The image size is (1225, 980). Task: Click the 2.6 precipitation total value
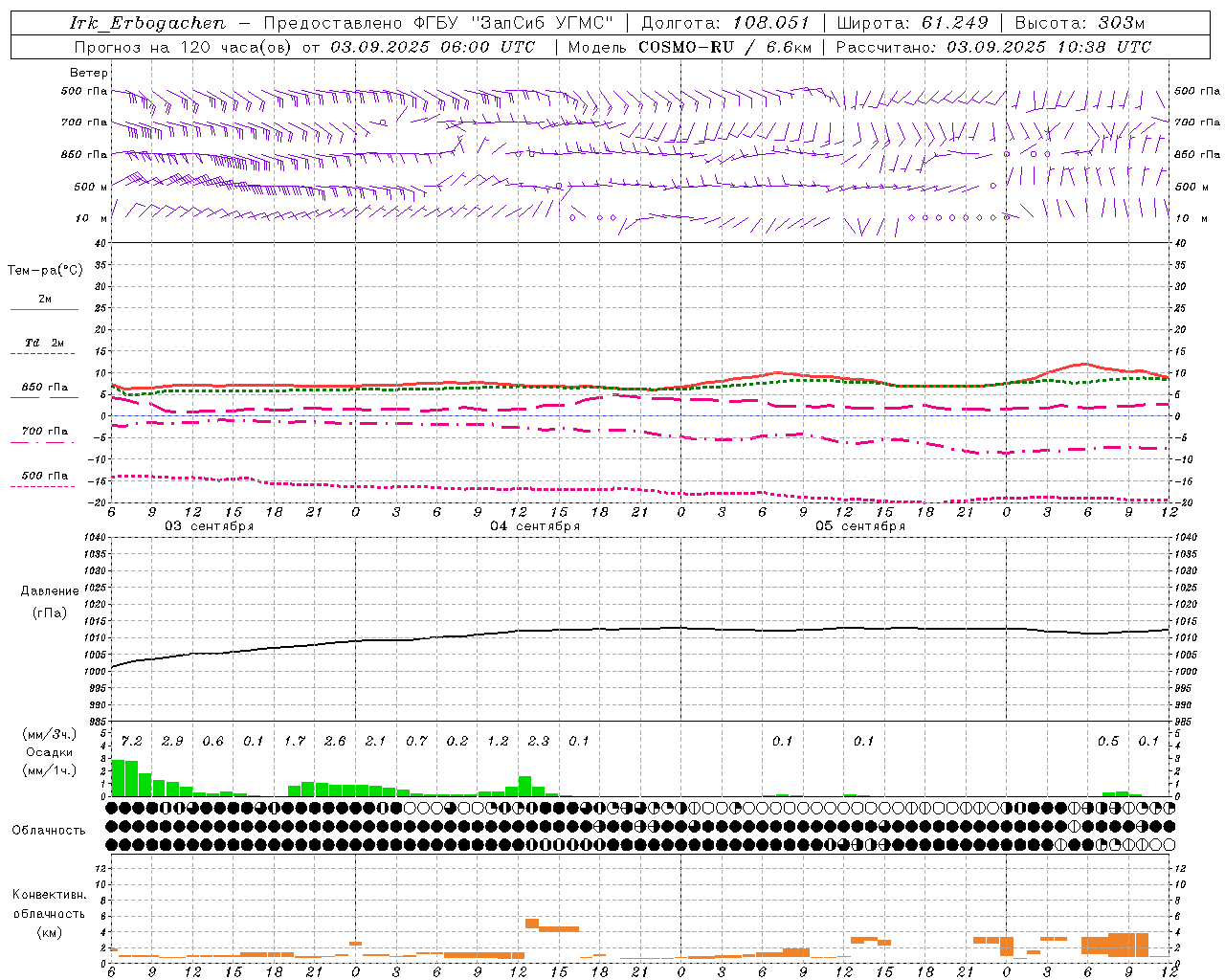(x=335, y=742)
